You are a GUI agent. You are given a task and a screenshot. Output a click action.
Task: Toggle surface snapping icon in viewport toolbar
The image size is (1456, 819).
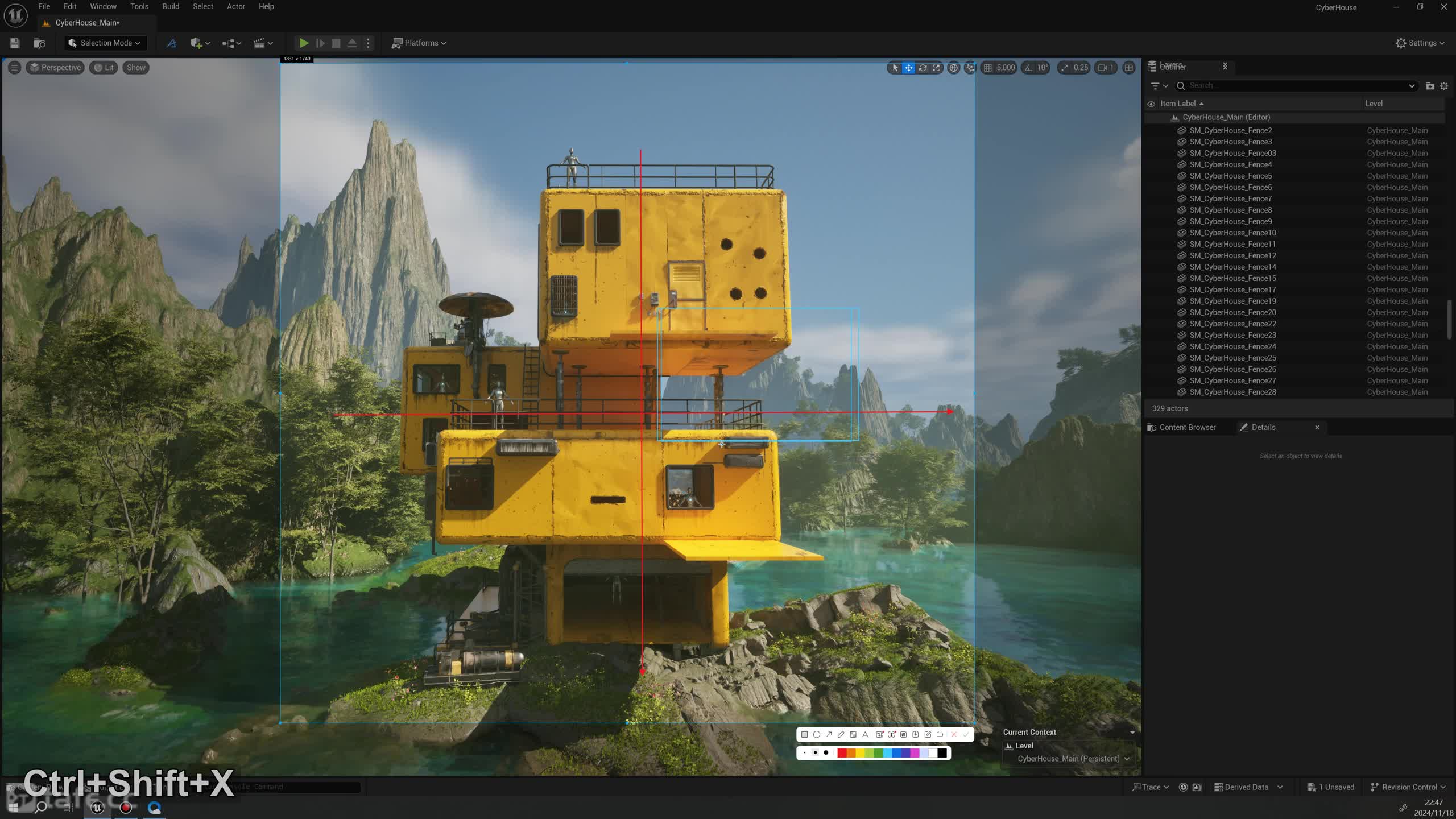970,68
